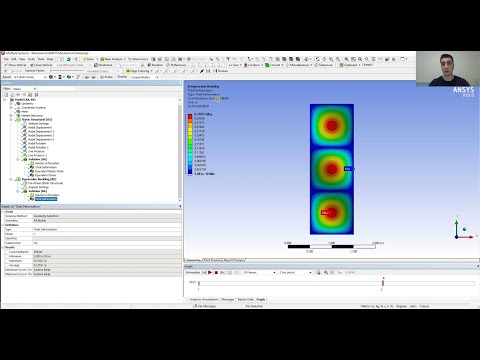Open the Units menu
The image size is (480, 360).
click(x=31, y=59)
